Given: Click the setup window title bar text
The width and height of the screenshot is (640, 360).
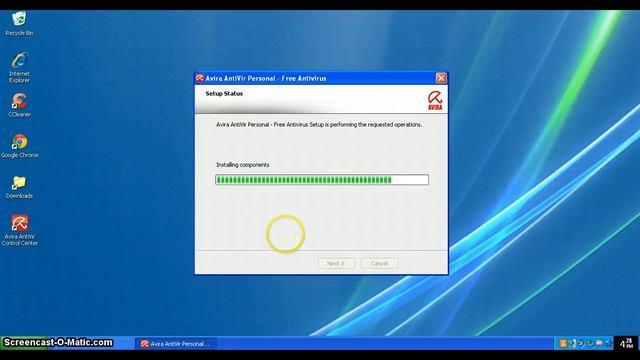Looking at the screenshot, I should pos(266,78).
